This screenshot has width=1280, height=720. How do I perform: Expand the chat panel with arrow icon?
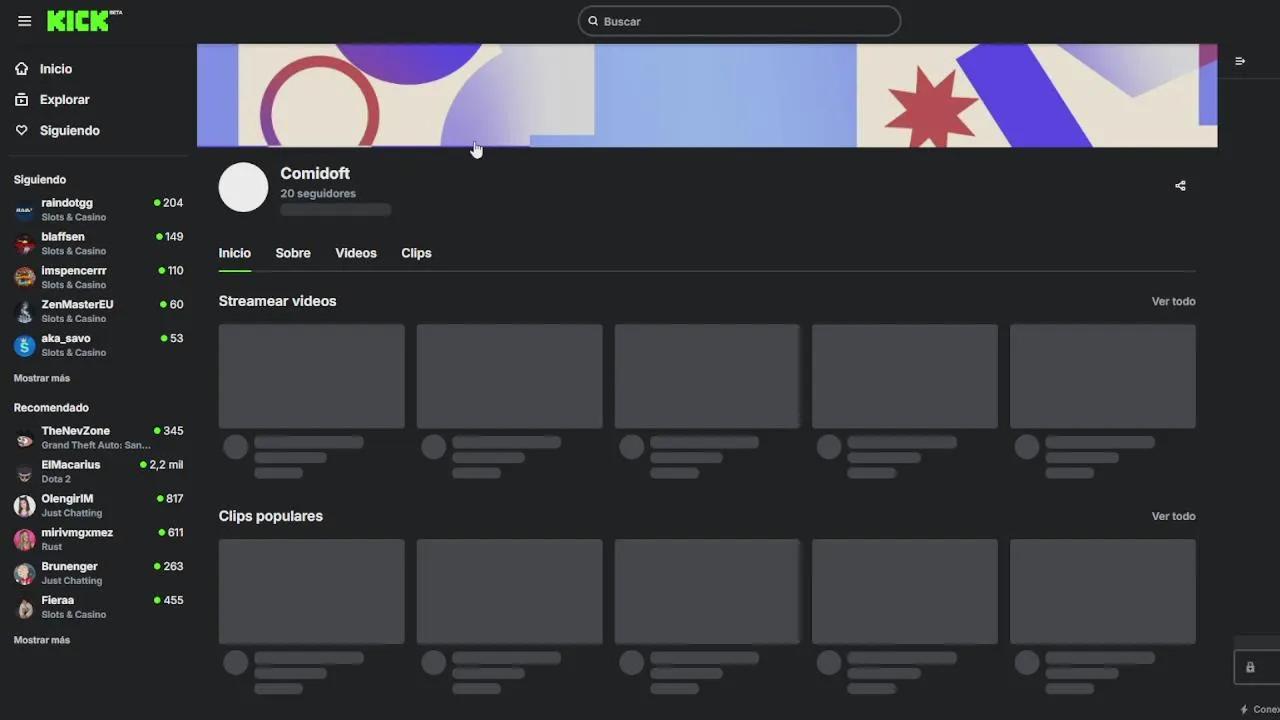(x=1240, y=61)
